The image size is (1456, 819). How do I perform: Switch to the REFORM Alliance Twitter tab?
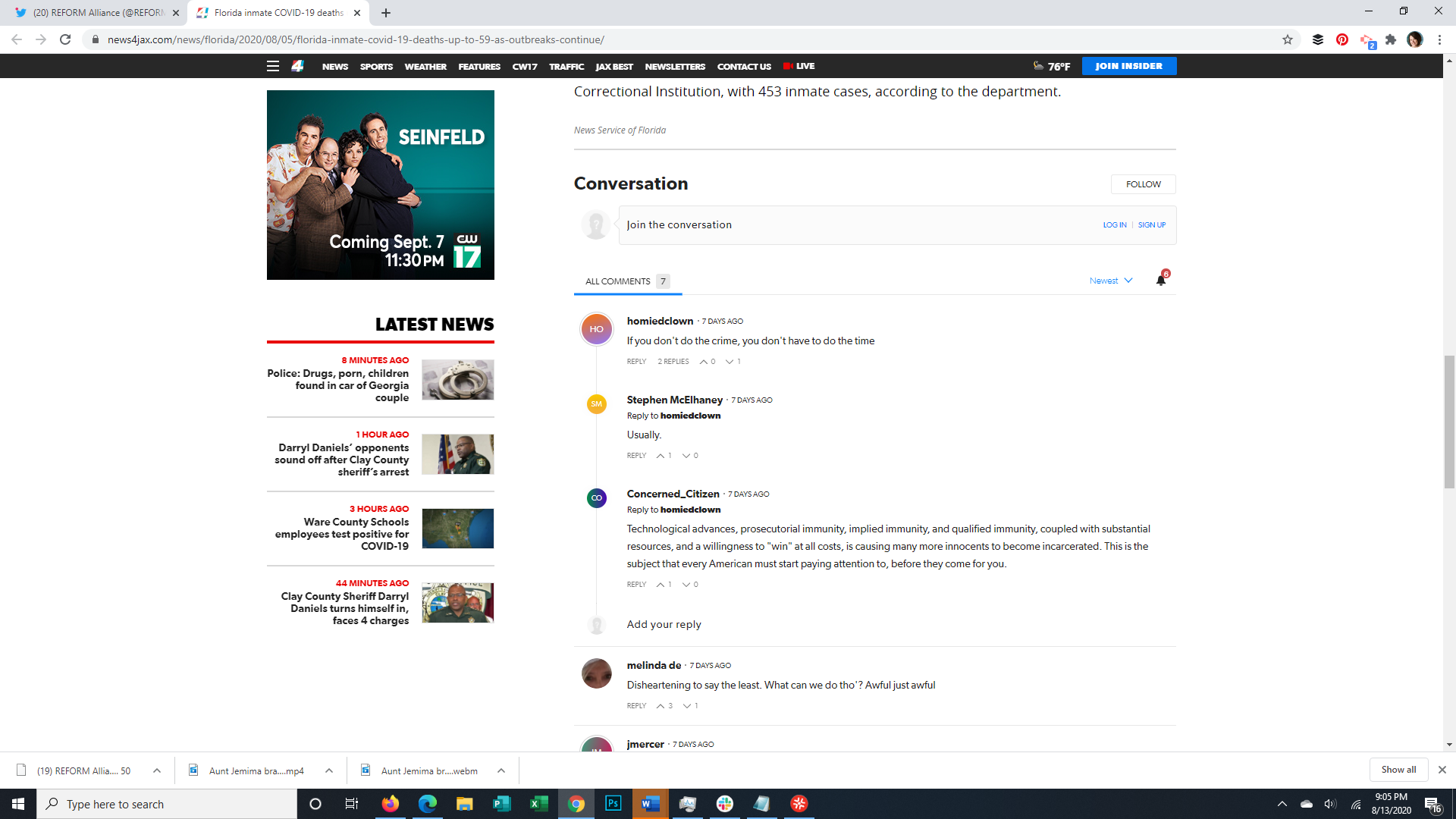pyautogui.click(x=99, y=13)
